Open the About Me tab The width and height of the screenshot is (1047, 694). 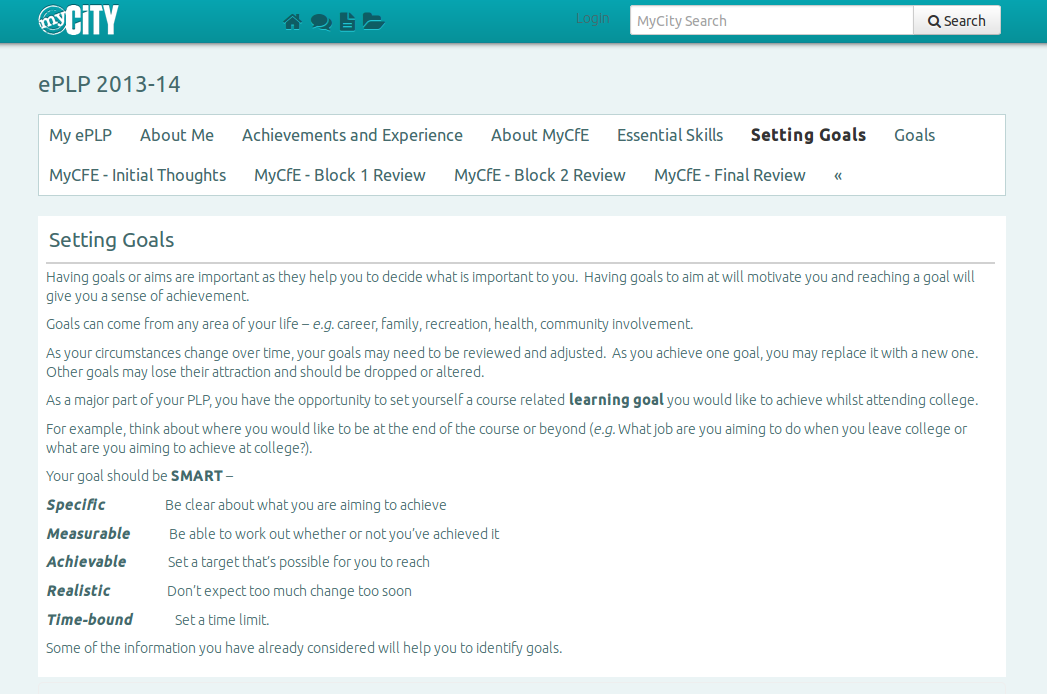coord(177,135)
